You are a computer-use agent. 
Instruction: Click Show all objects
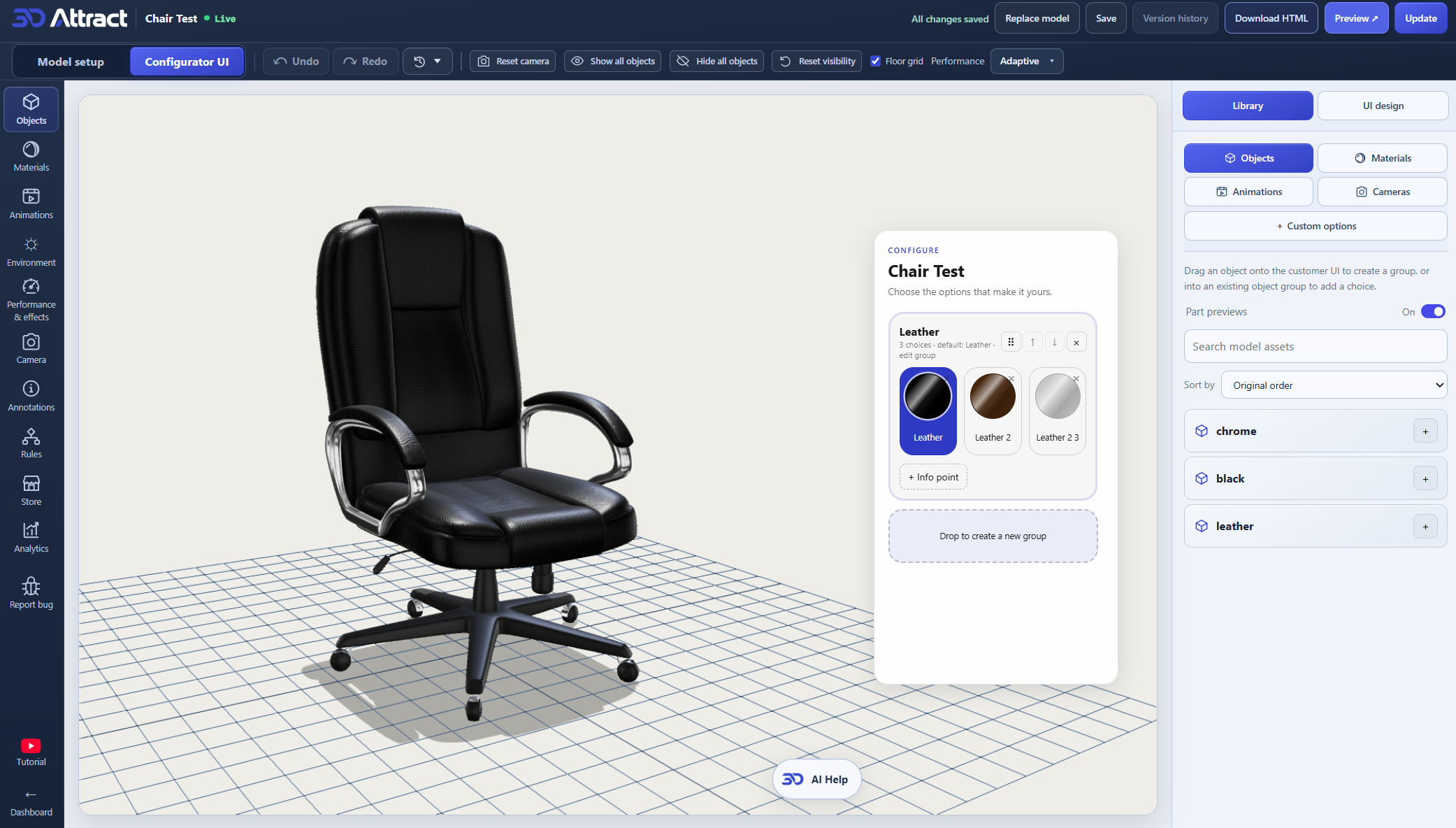pyautogui.click(x=612, y=61)
